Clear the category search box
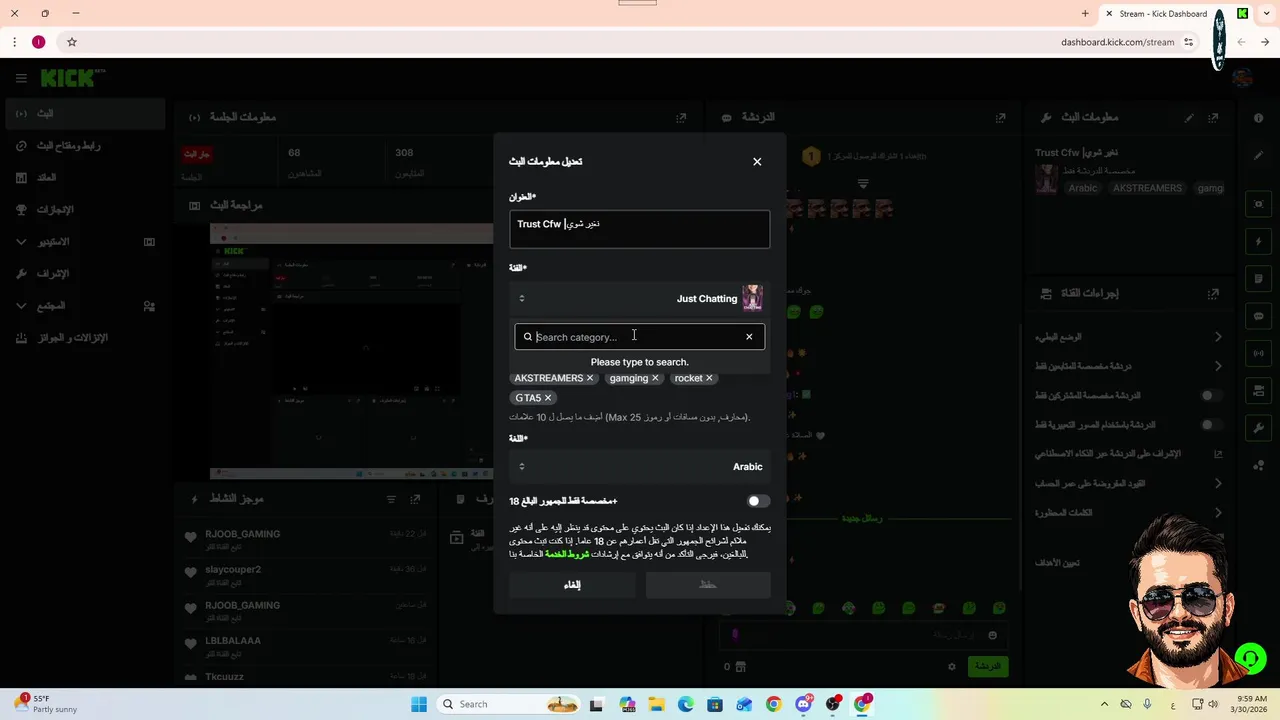This screenshot has height=720, width=1280. coord(749,337)
